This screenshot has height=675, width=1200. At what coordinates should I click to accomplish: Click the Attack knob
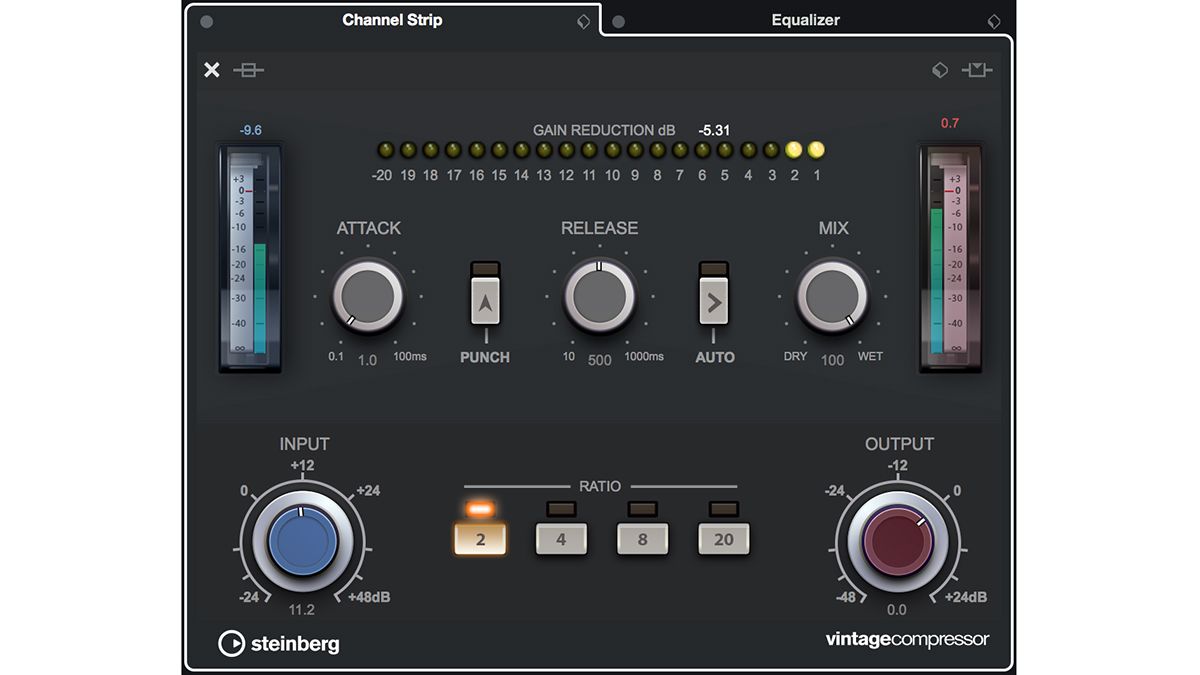coord(368,296)
